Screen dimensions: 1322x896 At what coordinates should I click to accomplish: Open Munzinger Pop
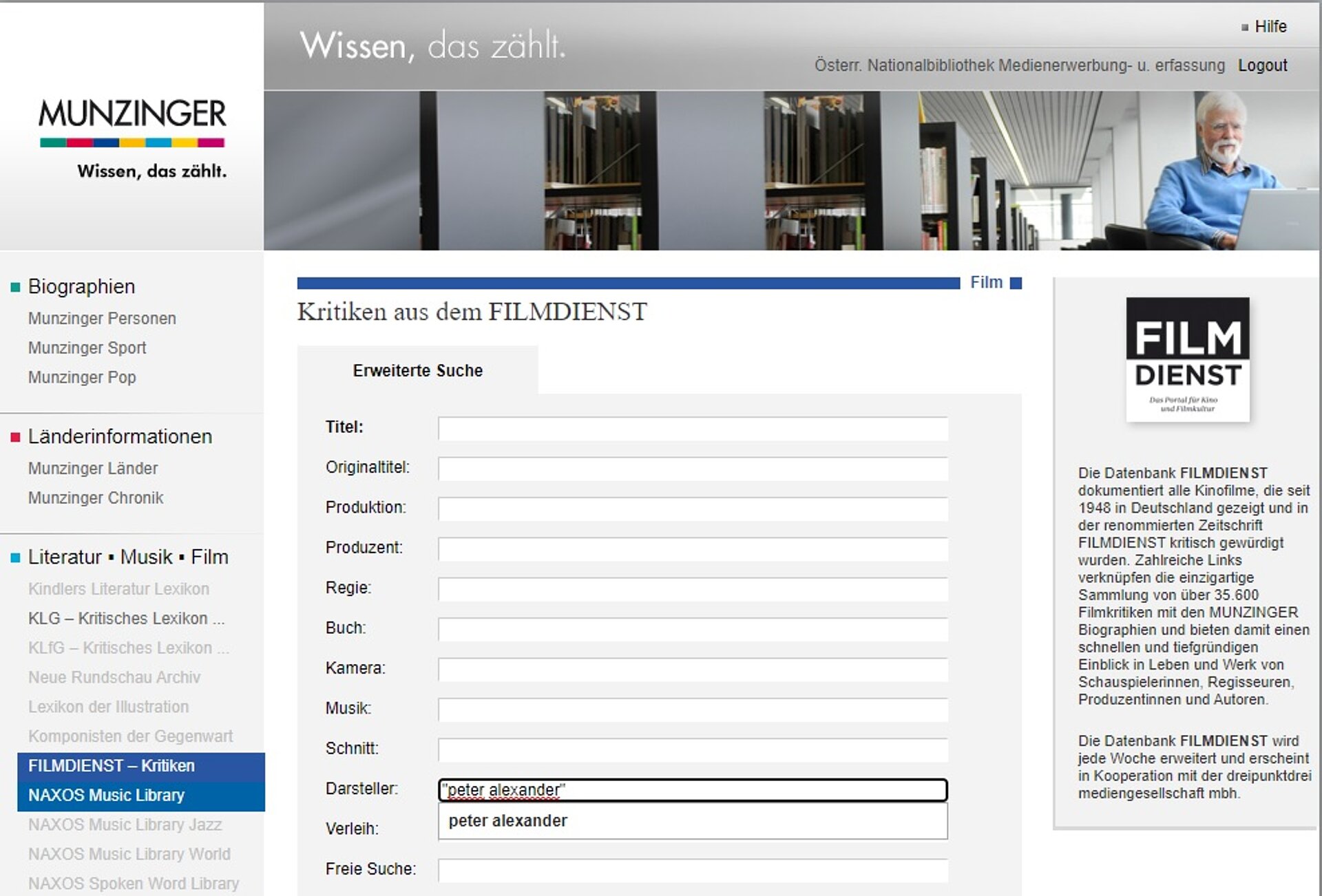[82, 378]
